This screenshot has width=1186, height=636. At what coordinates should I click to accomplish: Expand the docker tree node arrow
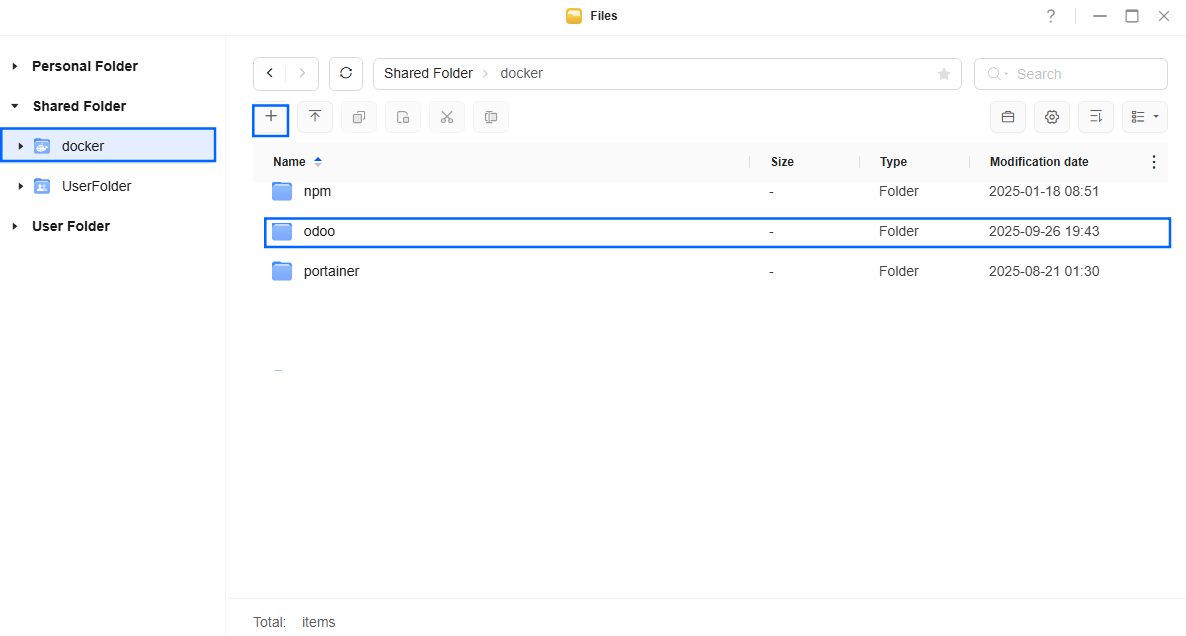[x=20, y=146]
